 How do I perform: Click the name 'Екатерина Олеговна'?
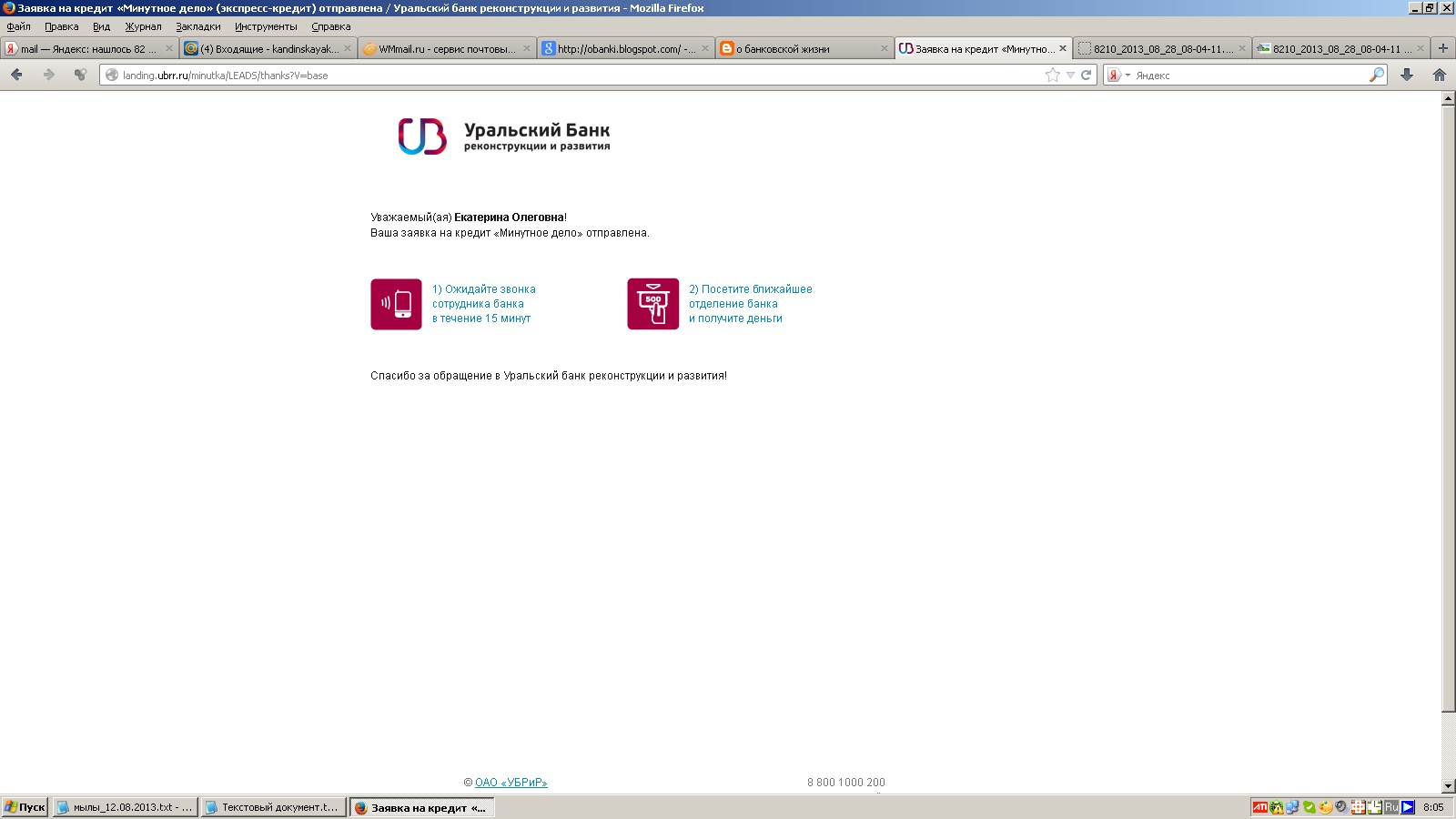pyautogui.click(x=509, y=217)
